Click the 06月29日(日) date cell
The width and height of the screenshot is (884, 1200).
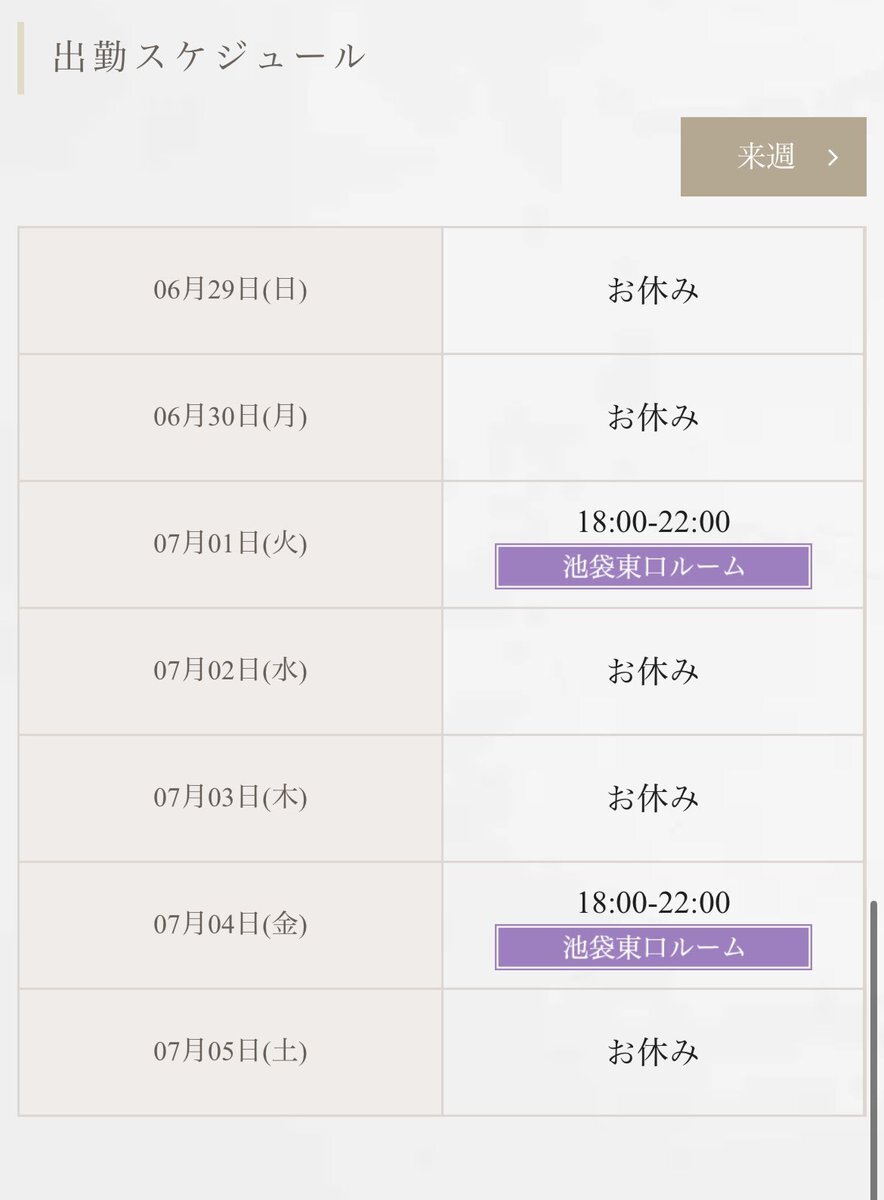(x=230, y=290)
